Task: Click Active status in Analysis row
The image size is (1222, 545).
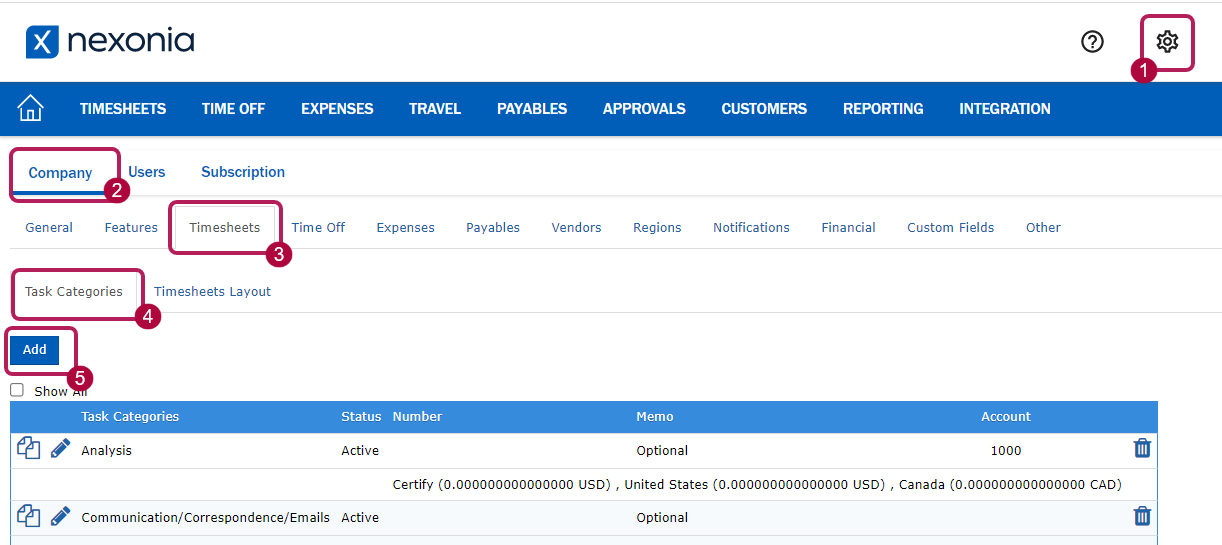Action: (360, 451)
